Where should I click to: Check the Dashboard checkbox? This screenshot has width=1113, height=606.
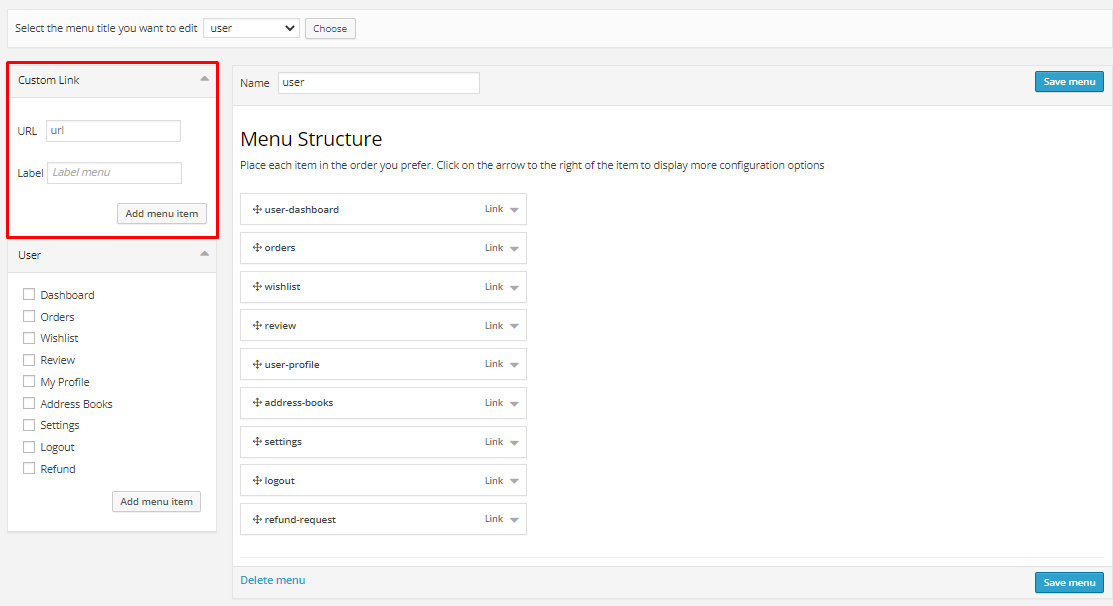click(29, 295)
